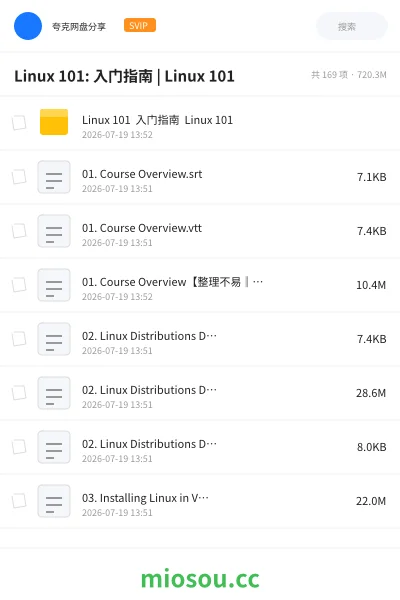Click the 8.0KB size value
The width and height of the screenshot is (400, 600).
pos(372,447)
